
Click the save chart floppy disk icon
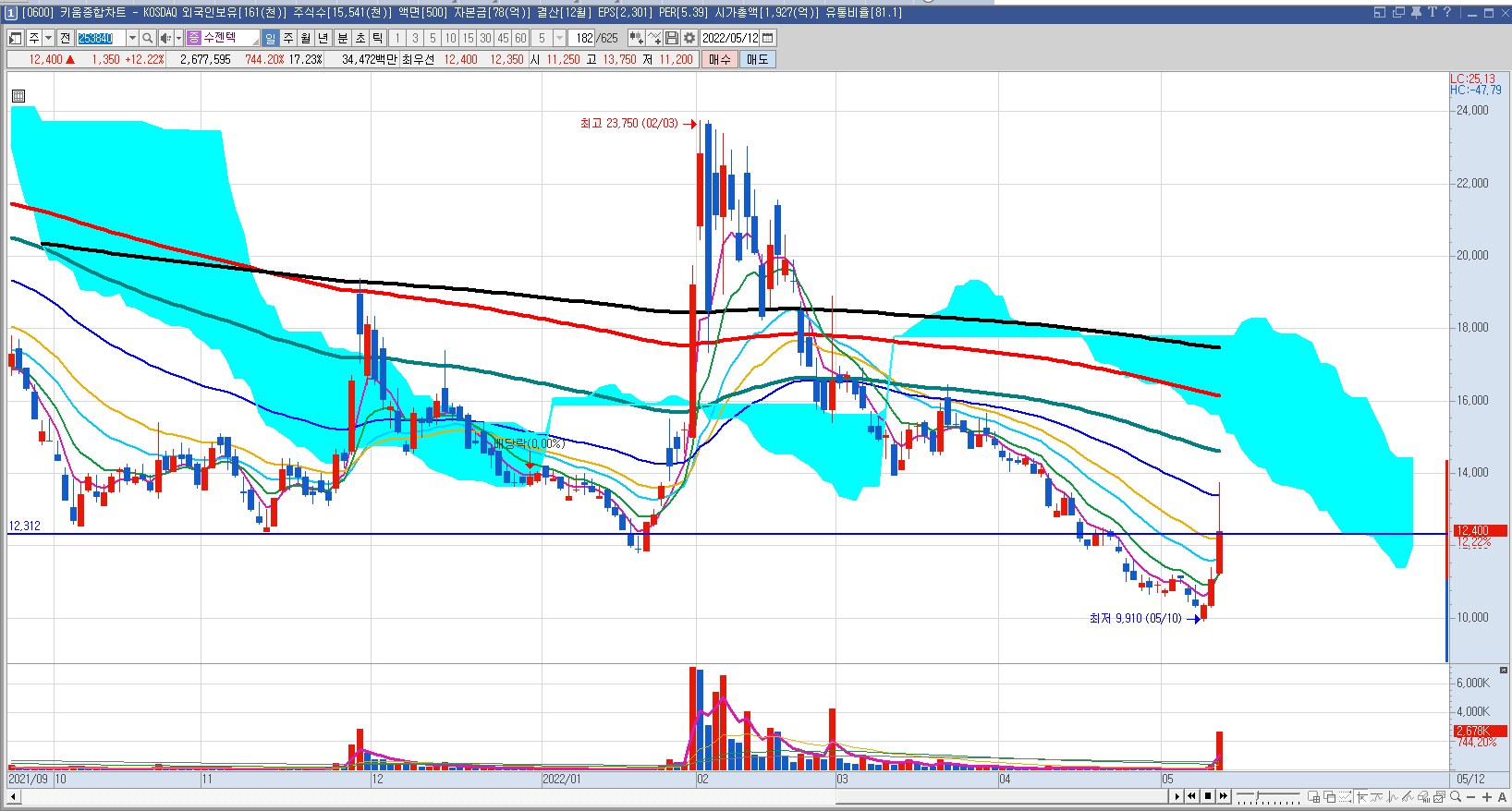tap(672, 38)
